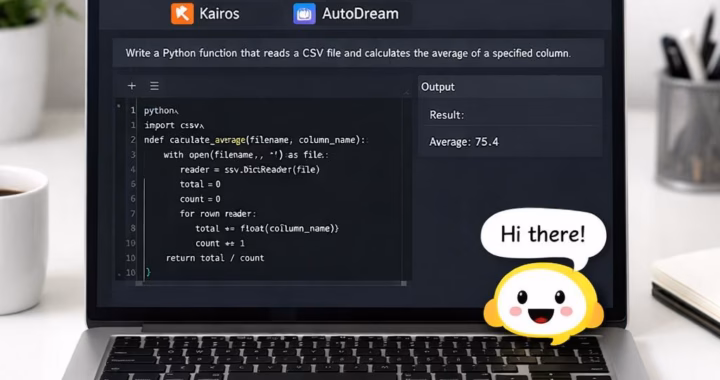Click the 'count += 1' code line

click(220, 243)
